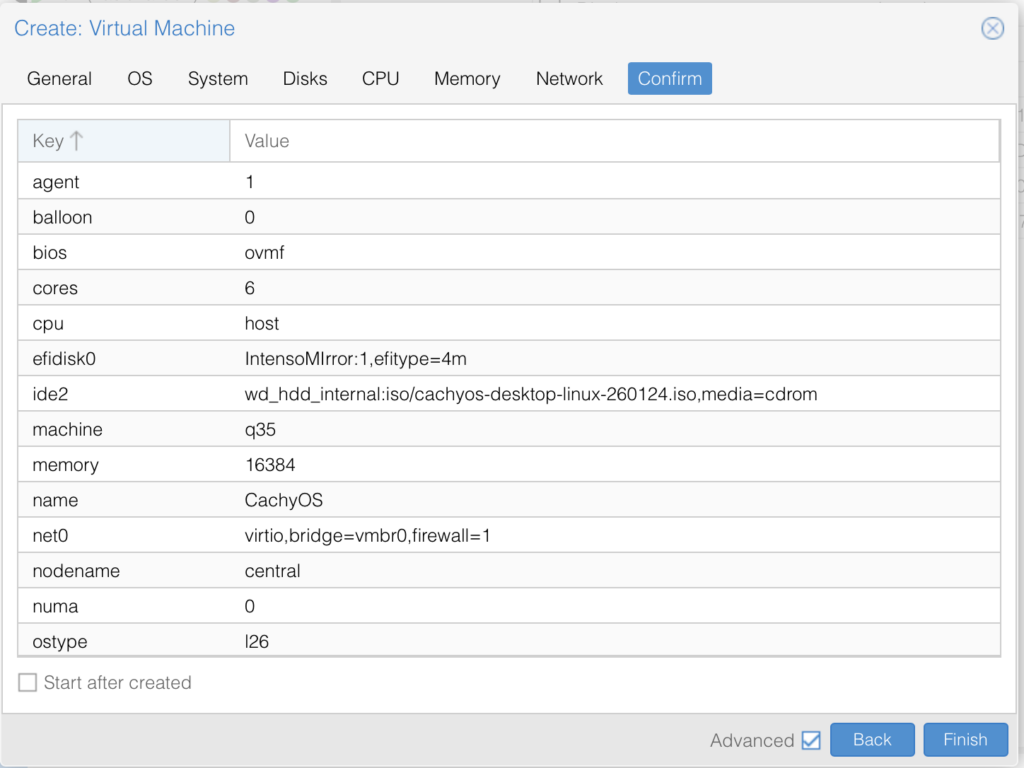The height and width of the screenshot is (768, 1024).
Task: Close the Create Virtual Machine dialog
Action: click(x=992, y=28)
